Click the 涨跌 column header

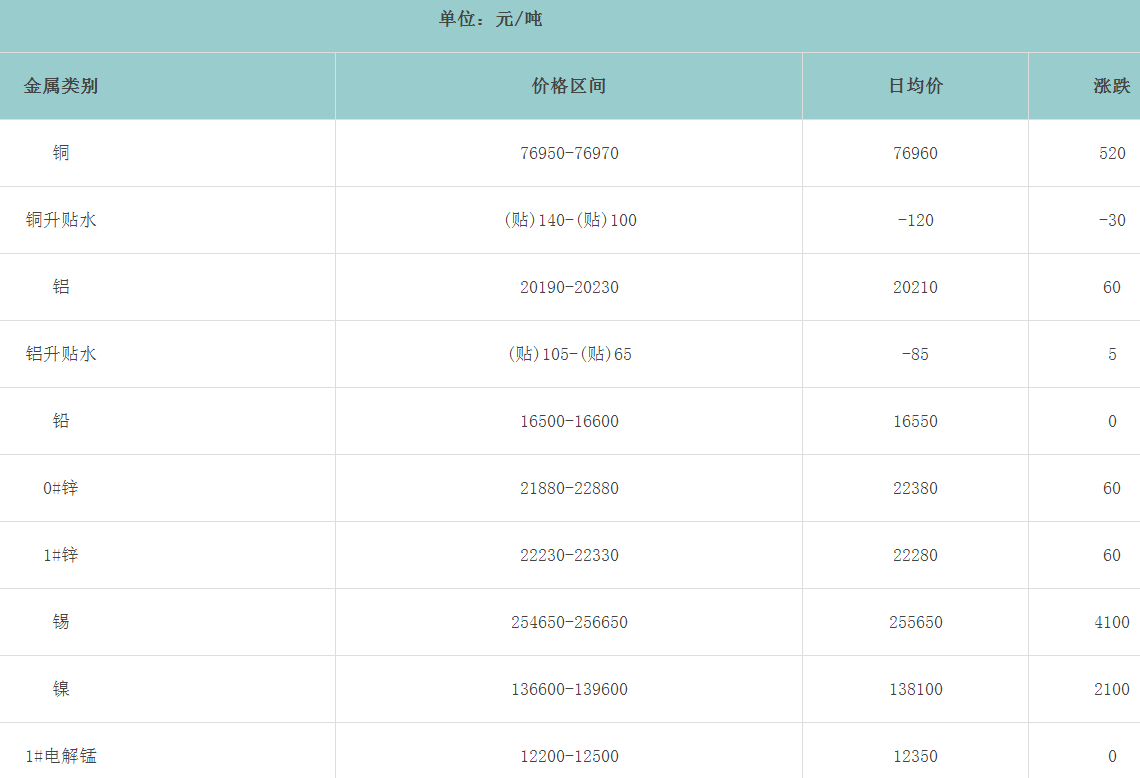(1111, 86)
